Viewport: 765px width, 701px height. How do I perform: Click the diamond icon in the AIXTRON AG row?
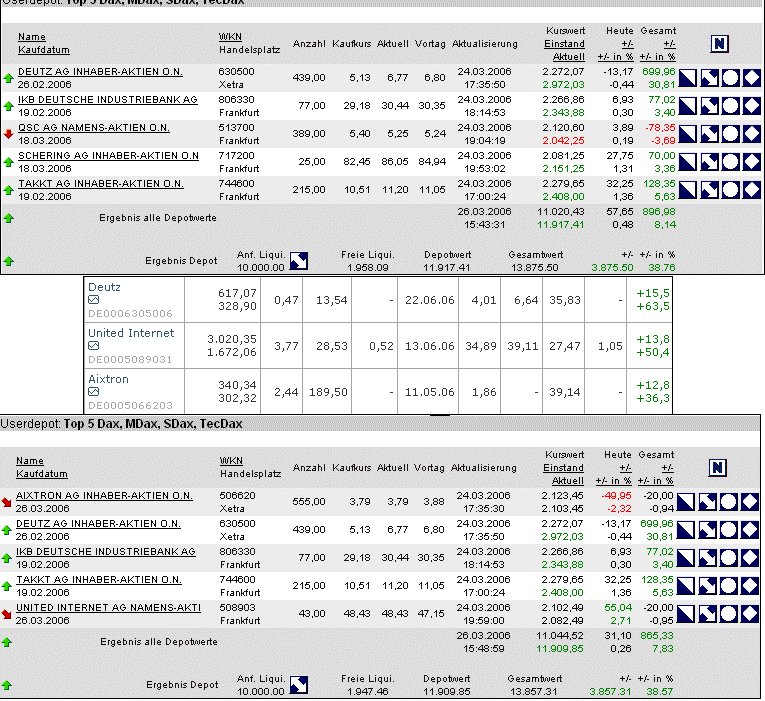[x=750, y=502]
